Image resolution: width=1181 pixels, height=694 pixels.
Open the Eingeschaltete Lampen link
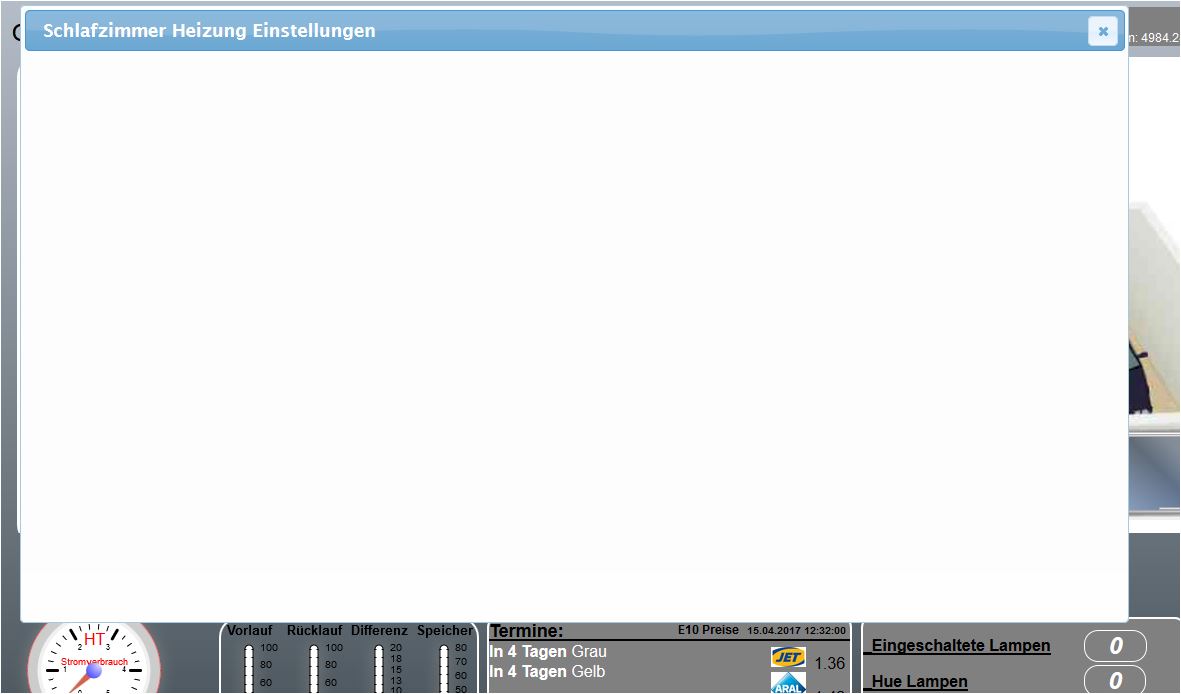[960, 646]
